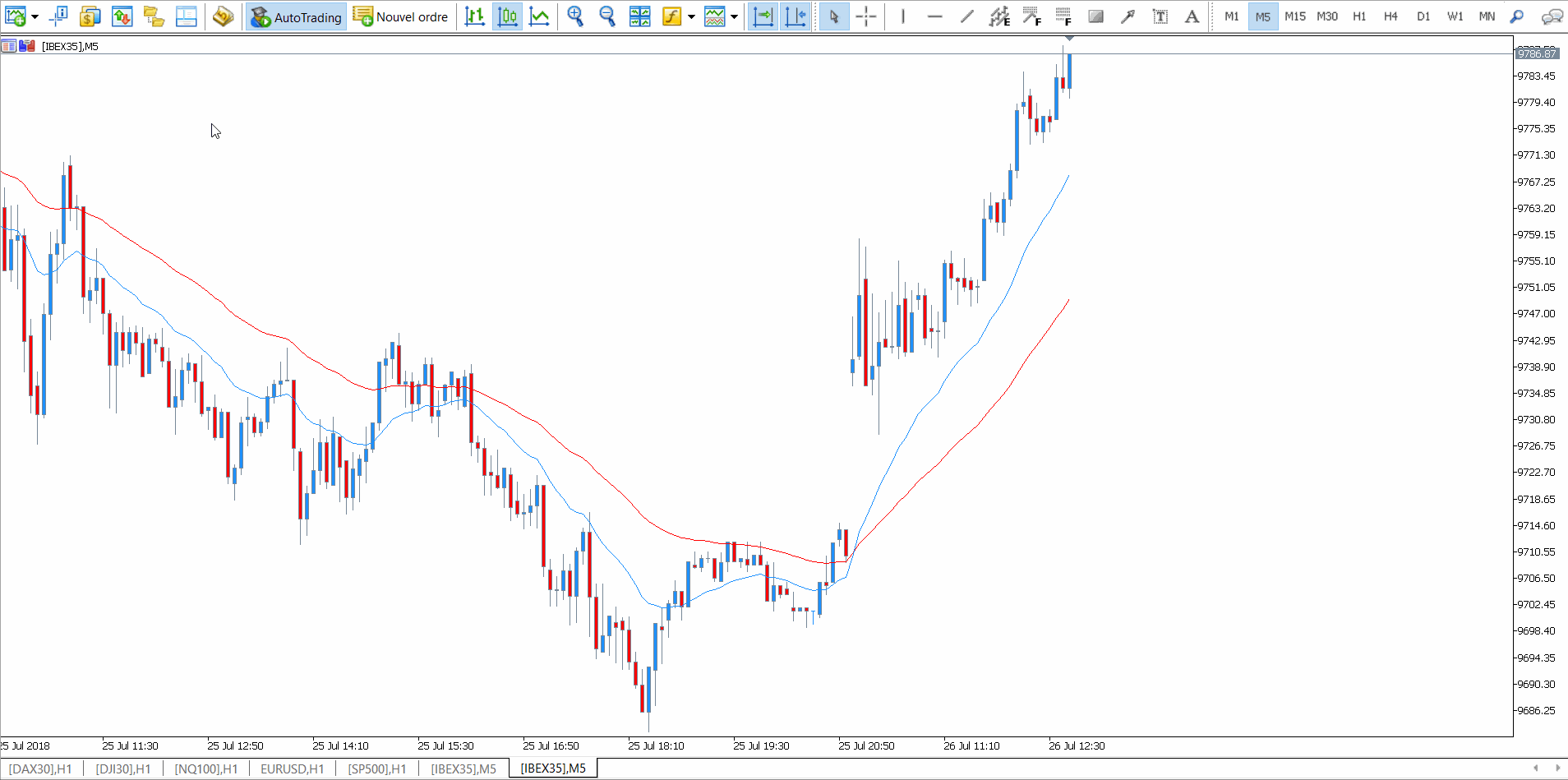Draw a trendline with the trendline tool
This screenshot has width=1568, height=780.
[967, 16]
